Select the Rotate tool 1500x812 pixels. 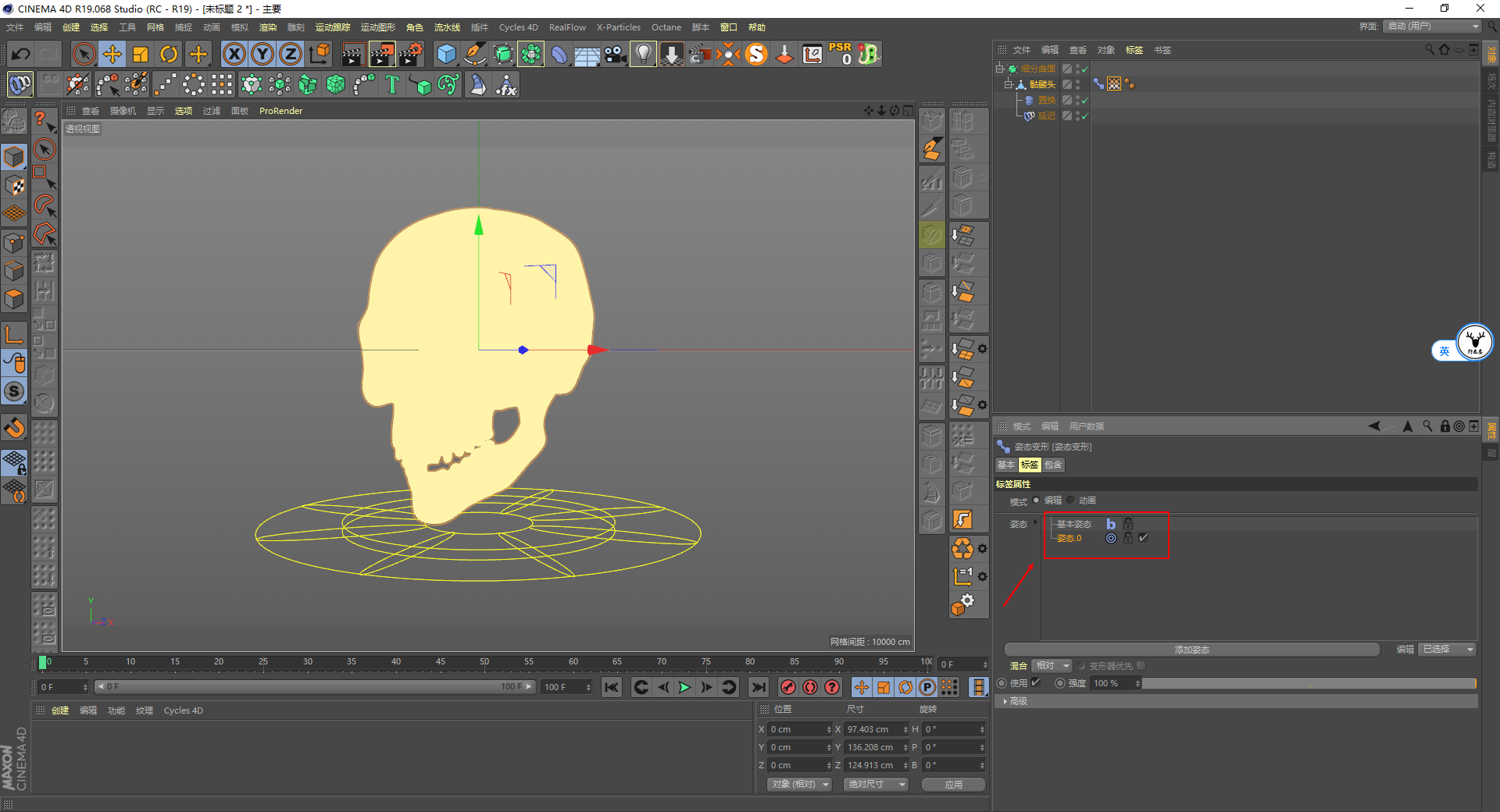coord(169,54)
